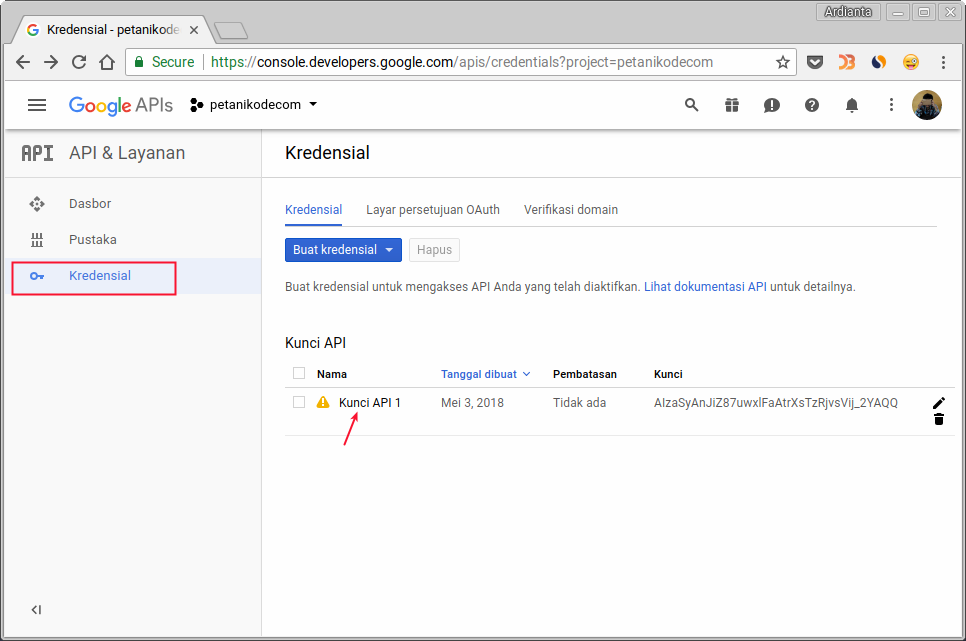
Task: Open the user account avatar
Action: click(927, 105)
